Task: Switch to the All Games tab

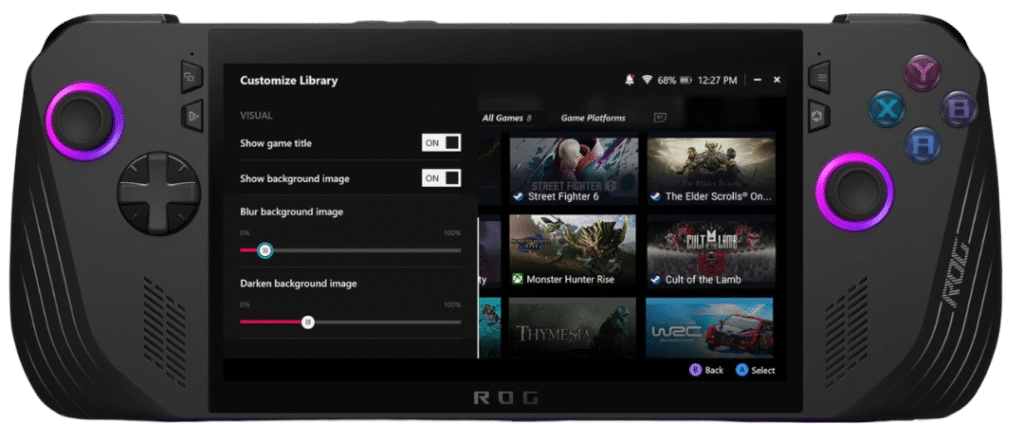Action: tap(507, 118)
